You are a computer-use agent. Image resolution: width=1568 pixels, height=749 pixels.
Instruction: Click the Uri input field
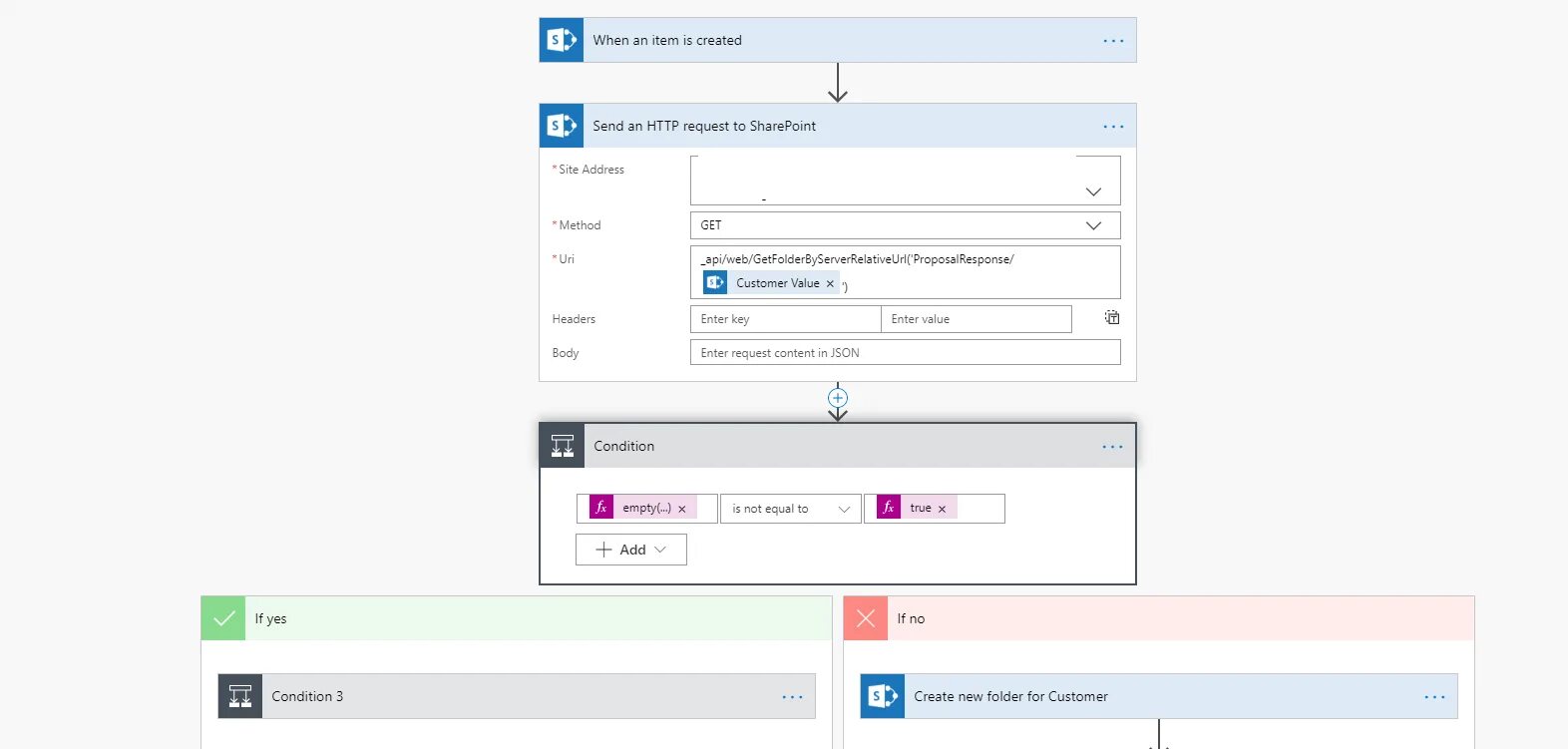906,272
